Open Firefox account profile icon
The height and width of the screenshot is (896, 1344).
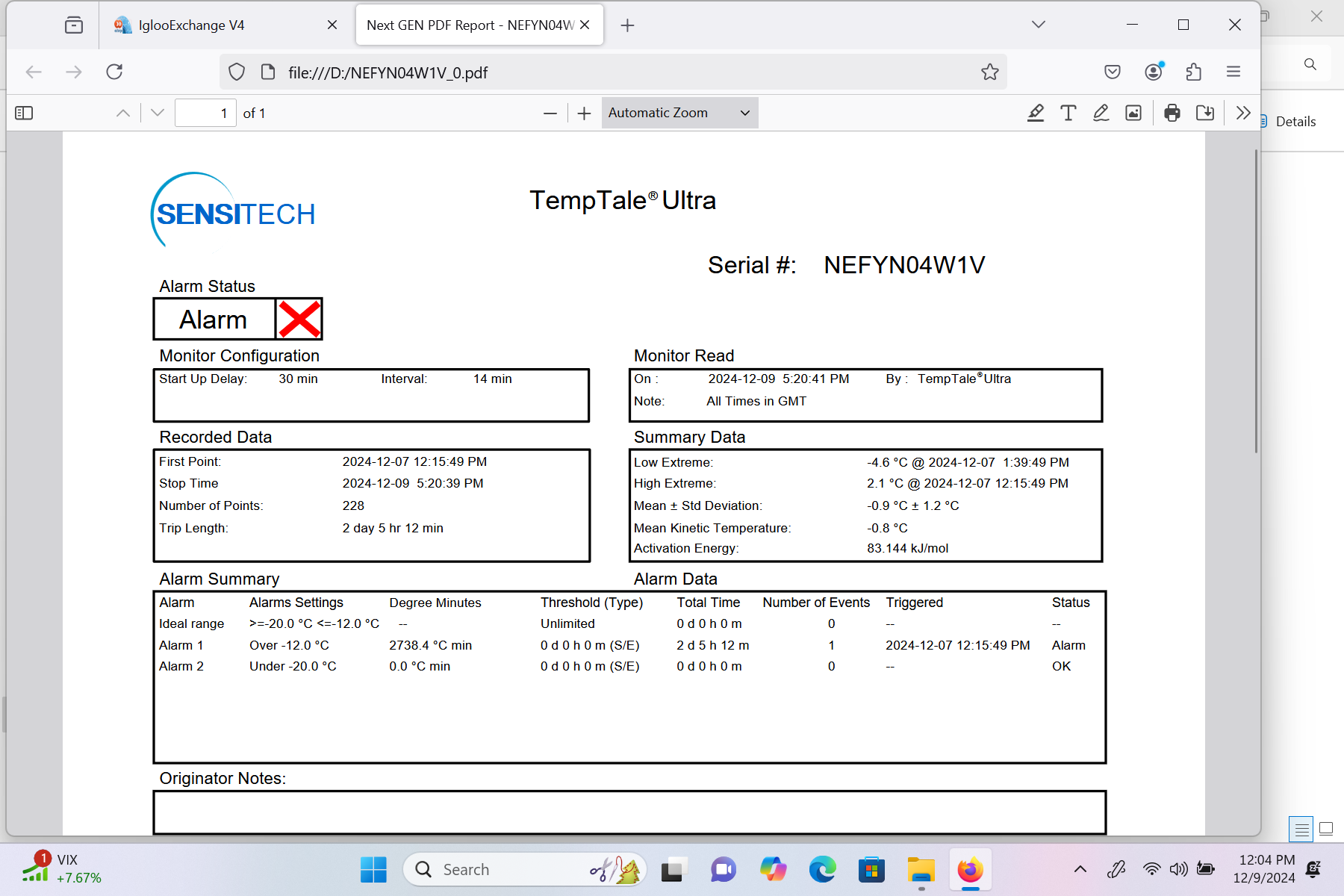point(1154,72)
